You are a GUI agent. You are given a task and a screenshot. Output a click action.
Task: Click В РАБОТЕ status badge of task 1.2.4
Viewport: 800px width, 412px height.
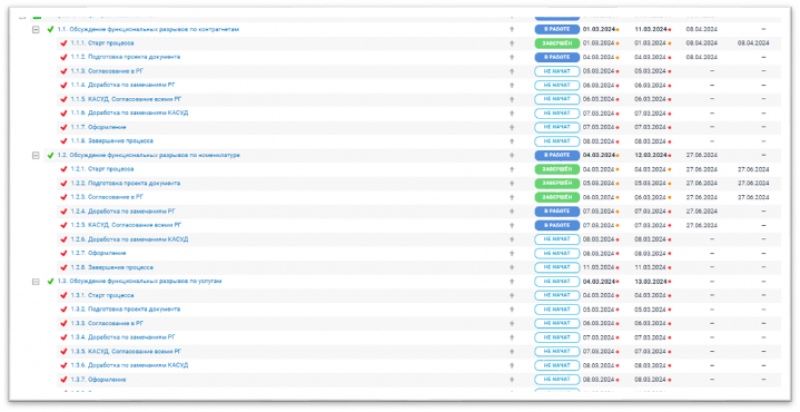pos(557,211)
